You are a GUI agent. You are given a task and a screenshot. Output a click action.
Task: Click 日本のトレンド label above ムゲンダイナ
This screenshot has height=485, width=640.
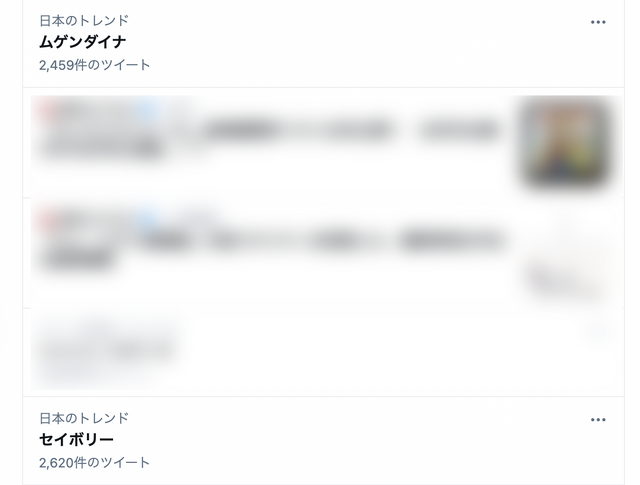tap(84, 20)
